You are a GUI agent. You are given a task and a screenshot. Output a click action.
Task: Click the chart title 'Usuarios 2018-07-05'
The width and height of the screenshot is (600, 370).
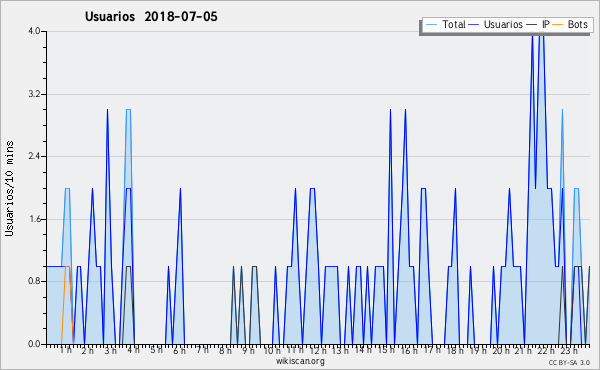(x=151, y=16)
